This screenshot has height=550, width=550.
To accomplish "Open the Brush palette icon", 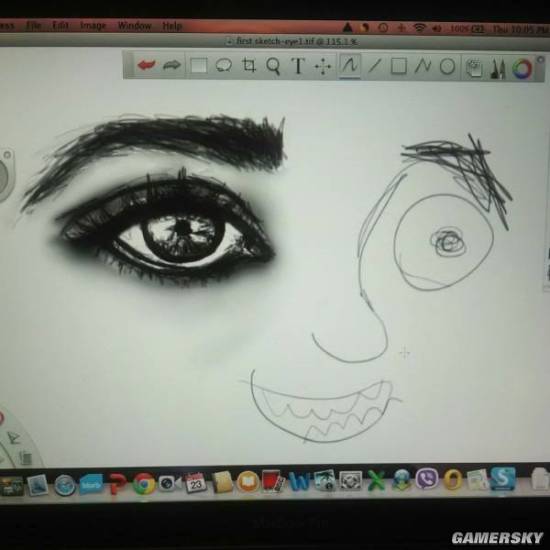I will [497, 68].
